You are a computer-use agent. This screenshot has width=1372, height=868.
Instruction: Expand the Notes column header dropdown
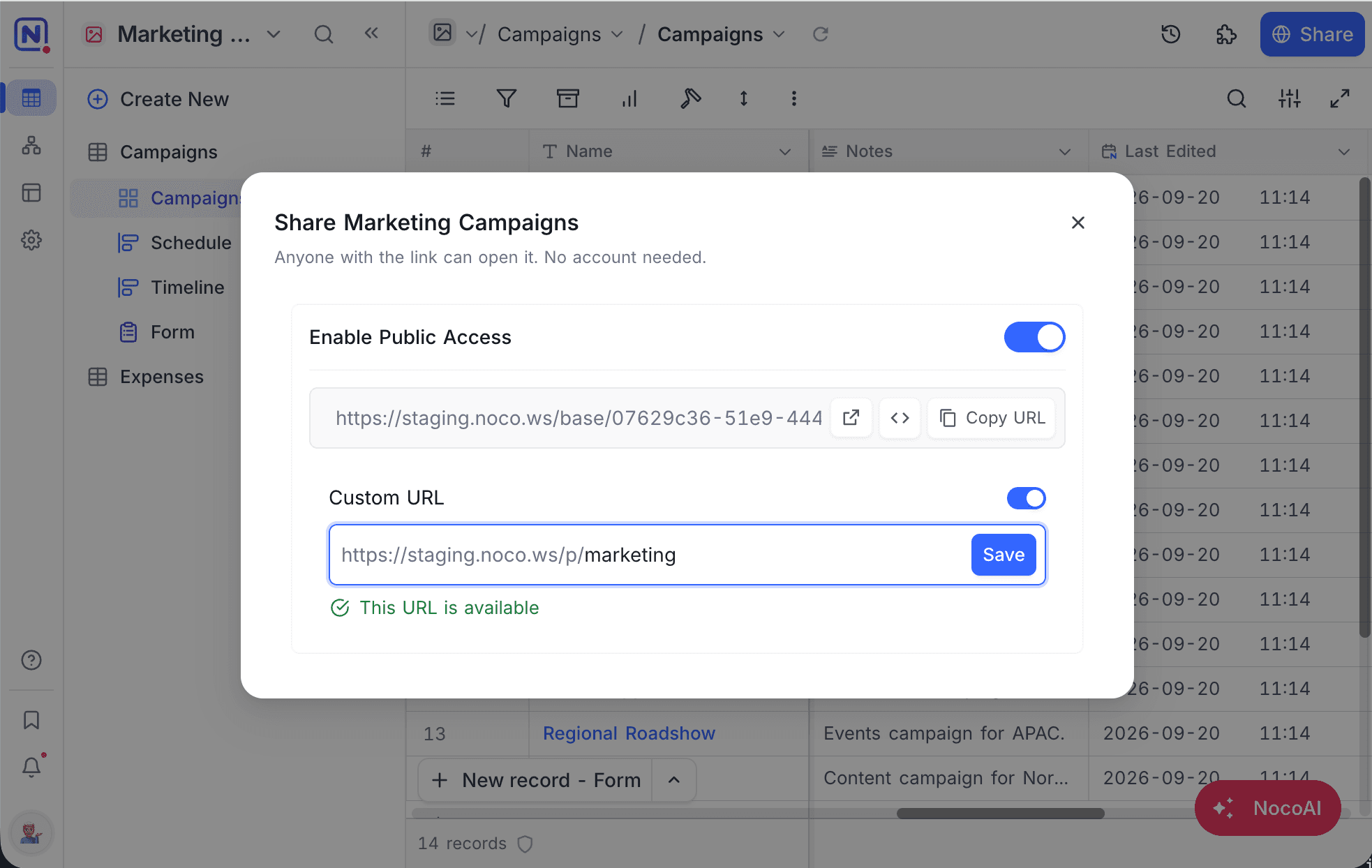pos(1064,151)
